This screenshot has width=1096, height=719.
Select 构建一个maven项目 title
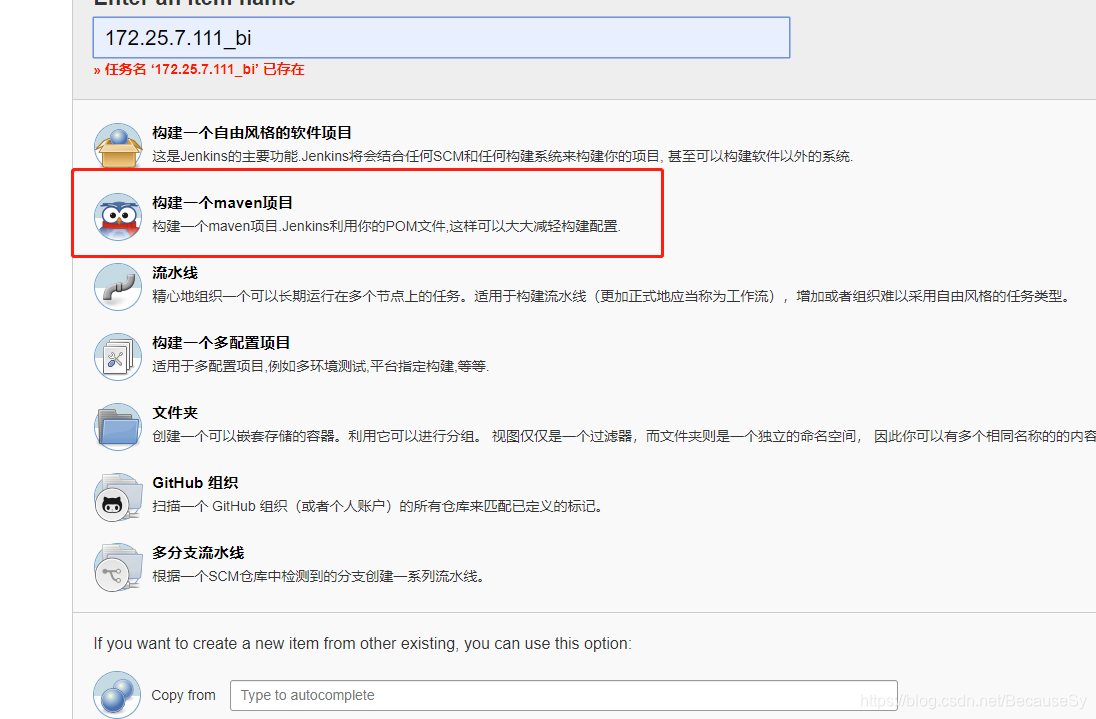pyautogui.click(x=222, y=203)
